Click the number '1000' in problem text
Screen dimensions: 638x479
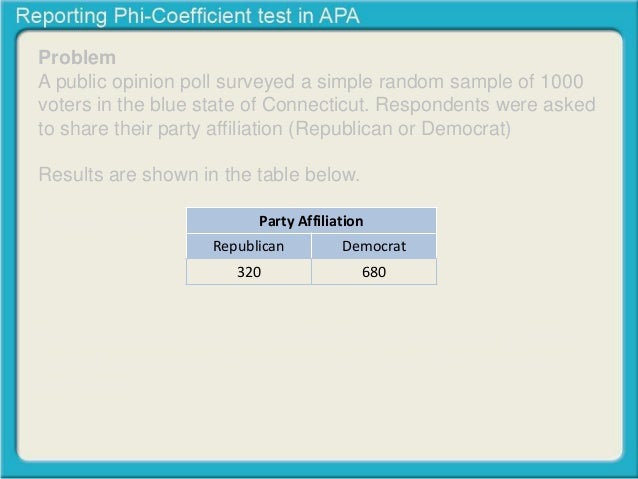(x=562, y=81)
